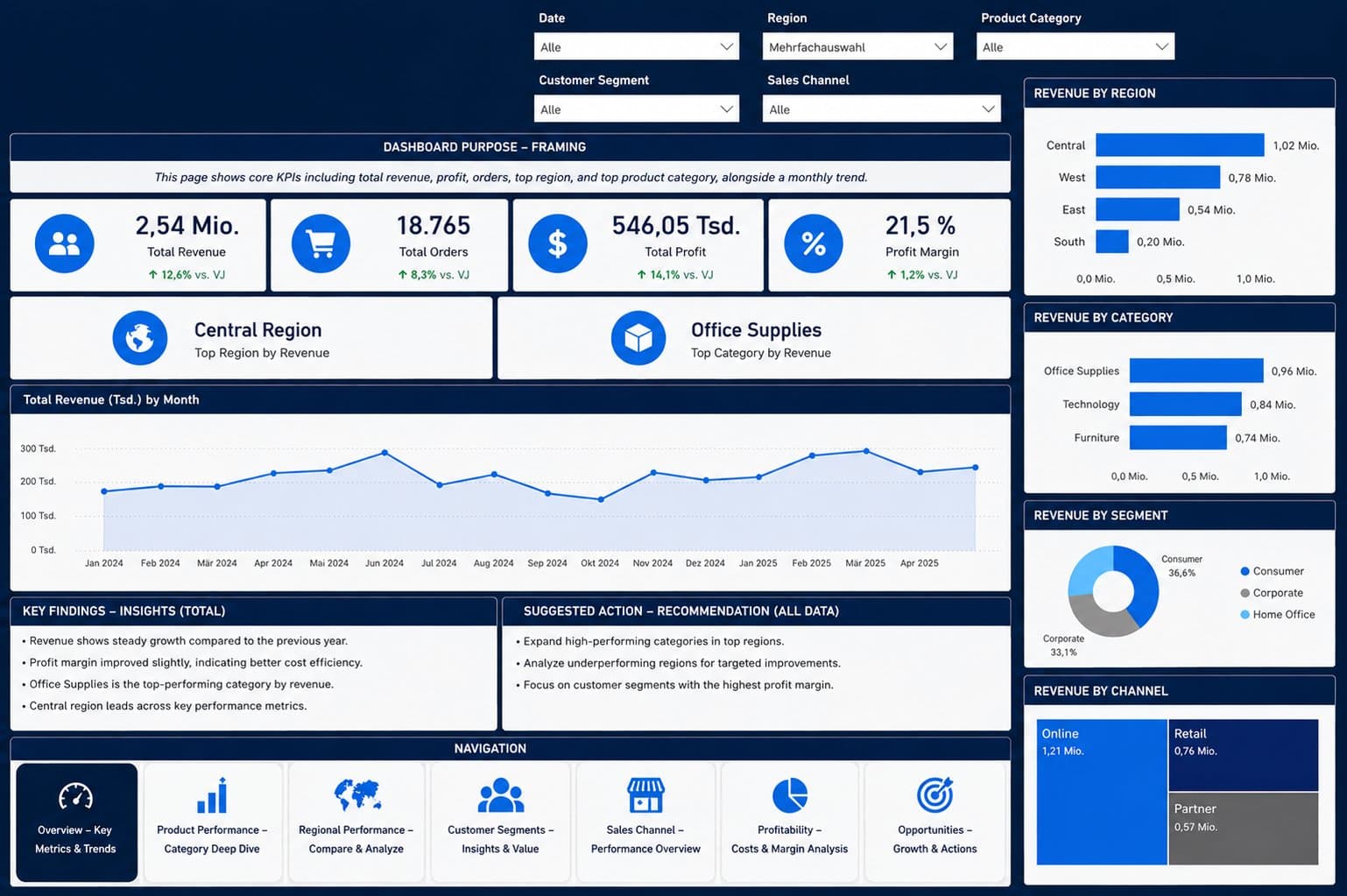Screen dimensions: 1347x896
Task: Click the green up arrow next to 14,1% vs. VJ
Action: [x=642, y=275]
